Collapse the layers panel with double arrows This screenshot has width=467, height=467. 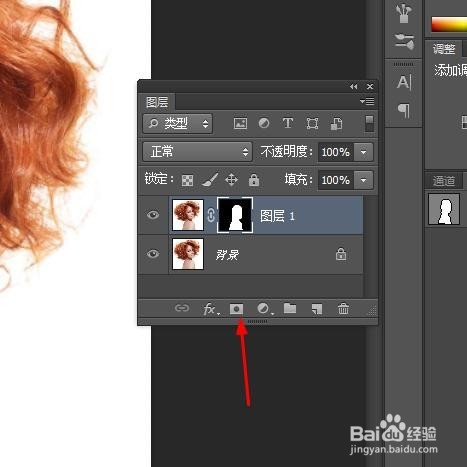coord(354,87)
